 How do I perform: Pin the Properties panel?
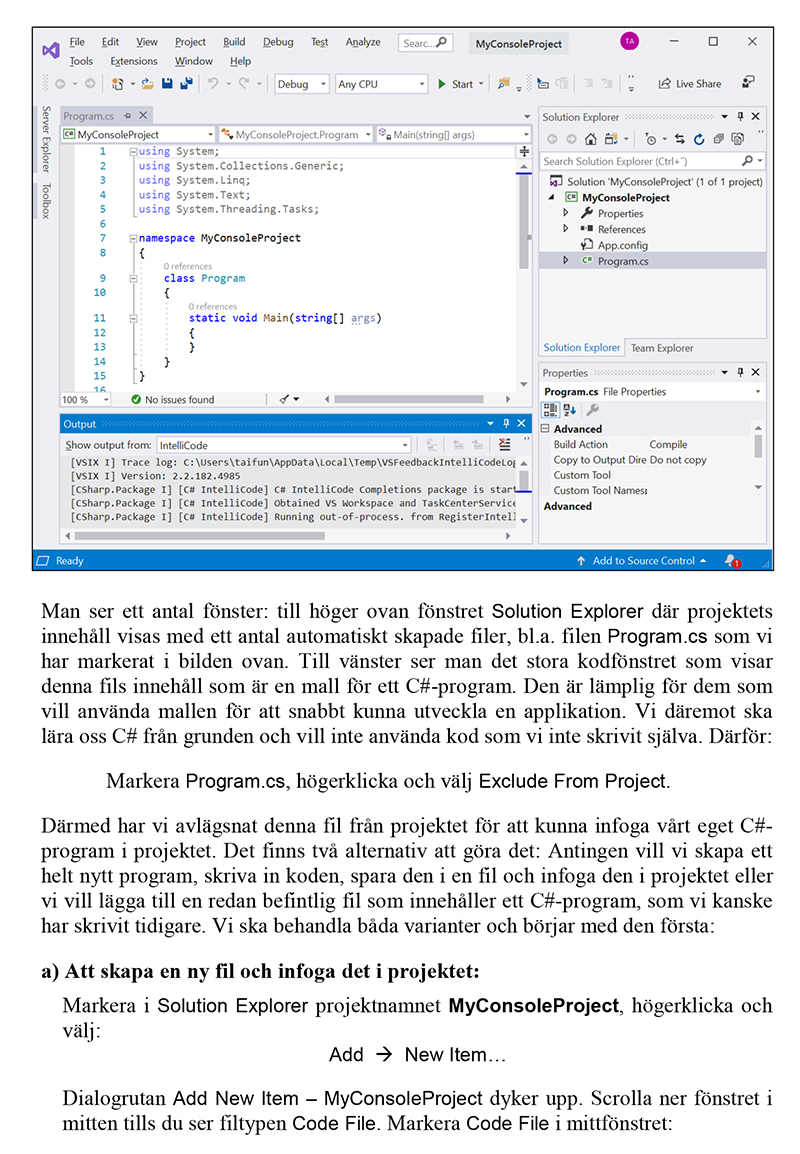pyautogui.click(x=740, y=373)
